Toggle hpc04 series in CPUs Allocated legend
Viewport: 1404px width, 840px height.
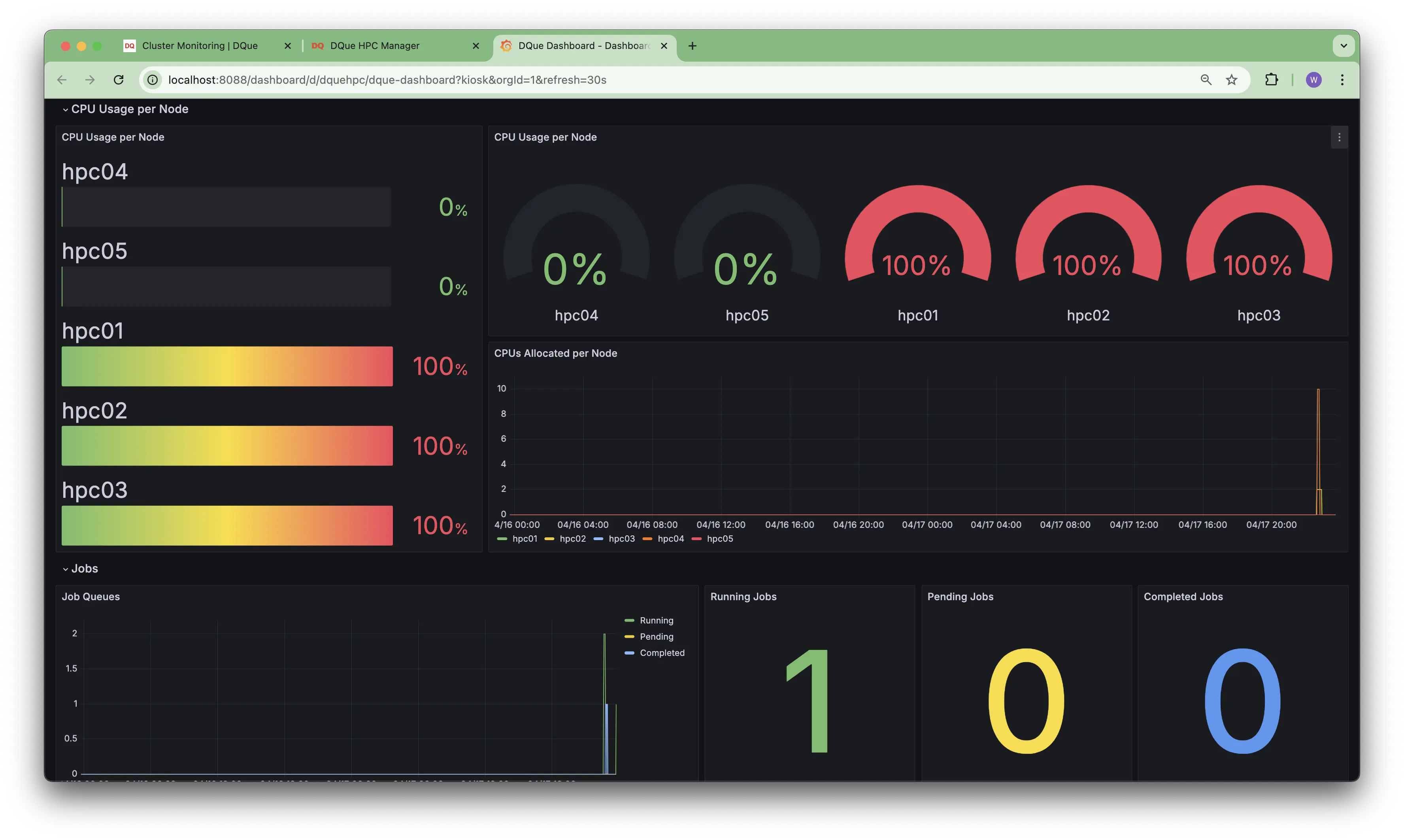point(670,539)
